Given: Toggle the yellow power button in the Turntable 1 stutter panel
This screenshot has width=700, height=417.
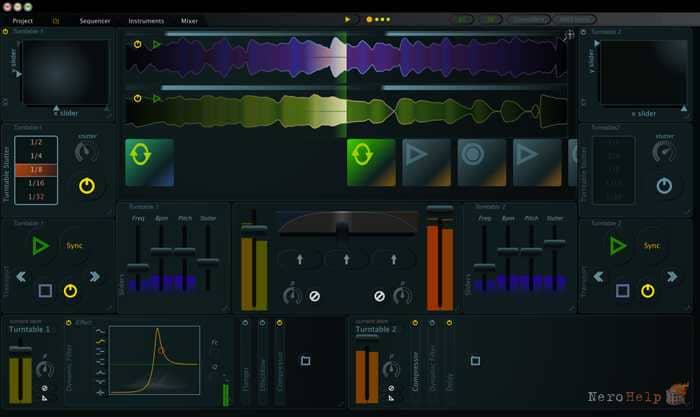Looking at the screenshot, I should (x=87, y=186).
